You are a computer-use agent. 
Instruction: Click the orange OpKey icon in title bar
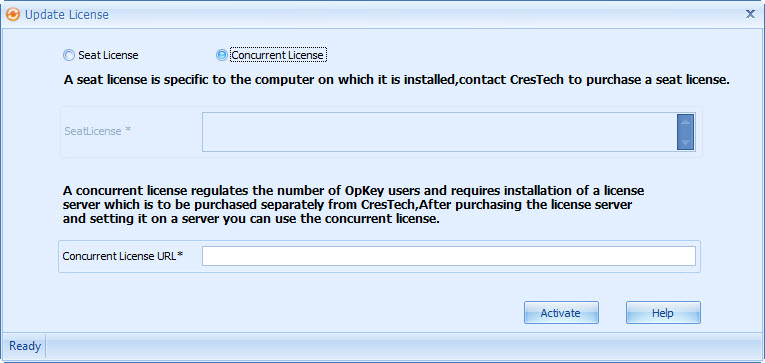(13, 15)
